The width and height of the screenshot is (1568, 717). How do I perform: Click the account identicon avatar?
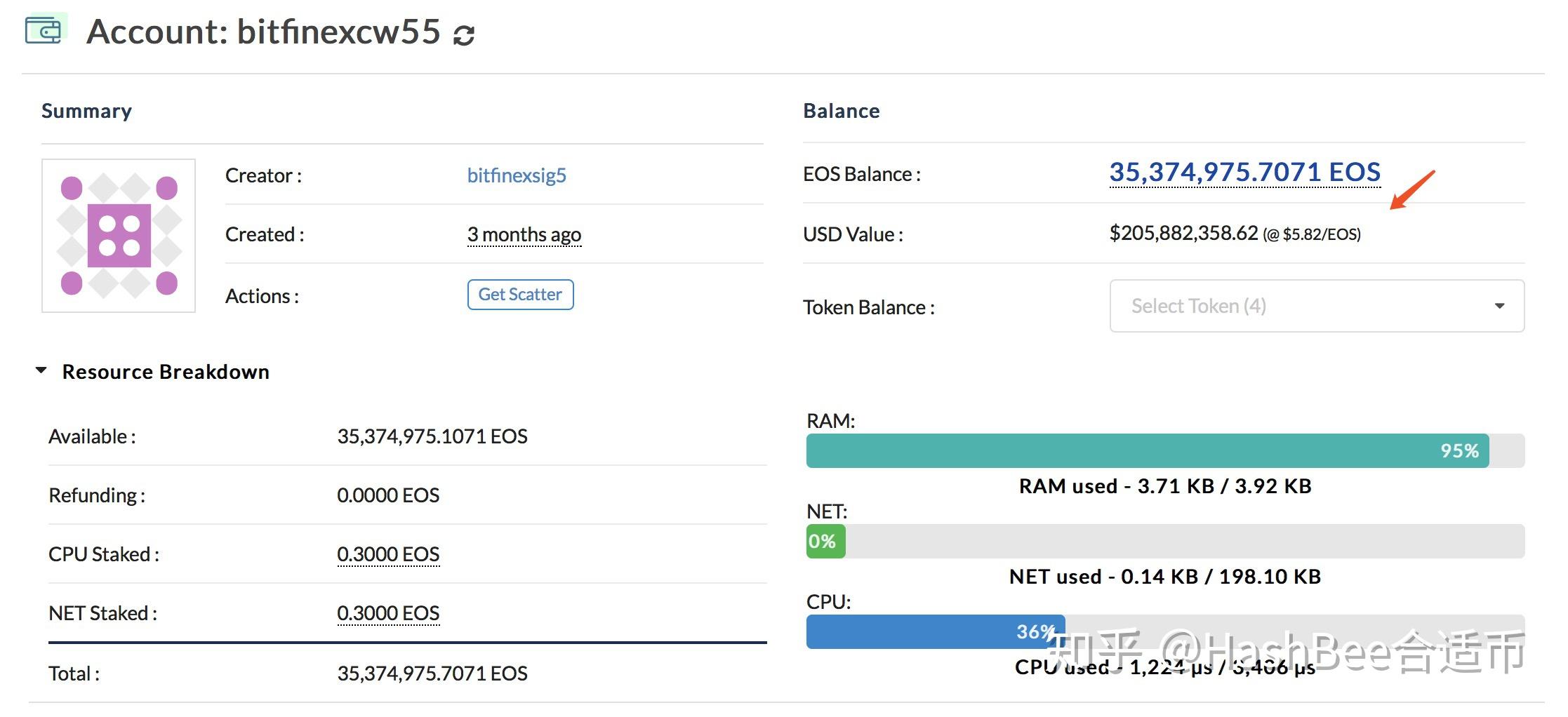119,236
